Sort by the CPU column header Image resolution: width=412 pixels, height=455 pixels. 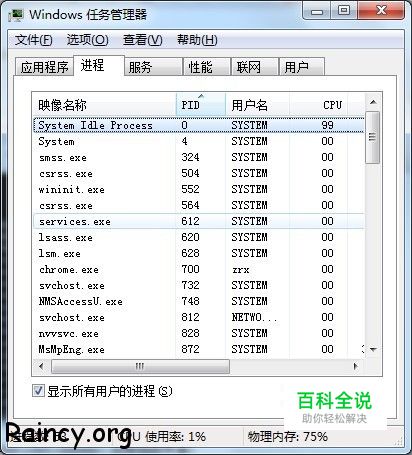tap(318, 105)
